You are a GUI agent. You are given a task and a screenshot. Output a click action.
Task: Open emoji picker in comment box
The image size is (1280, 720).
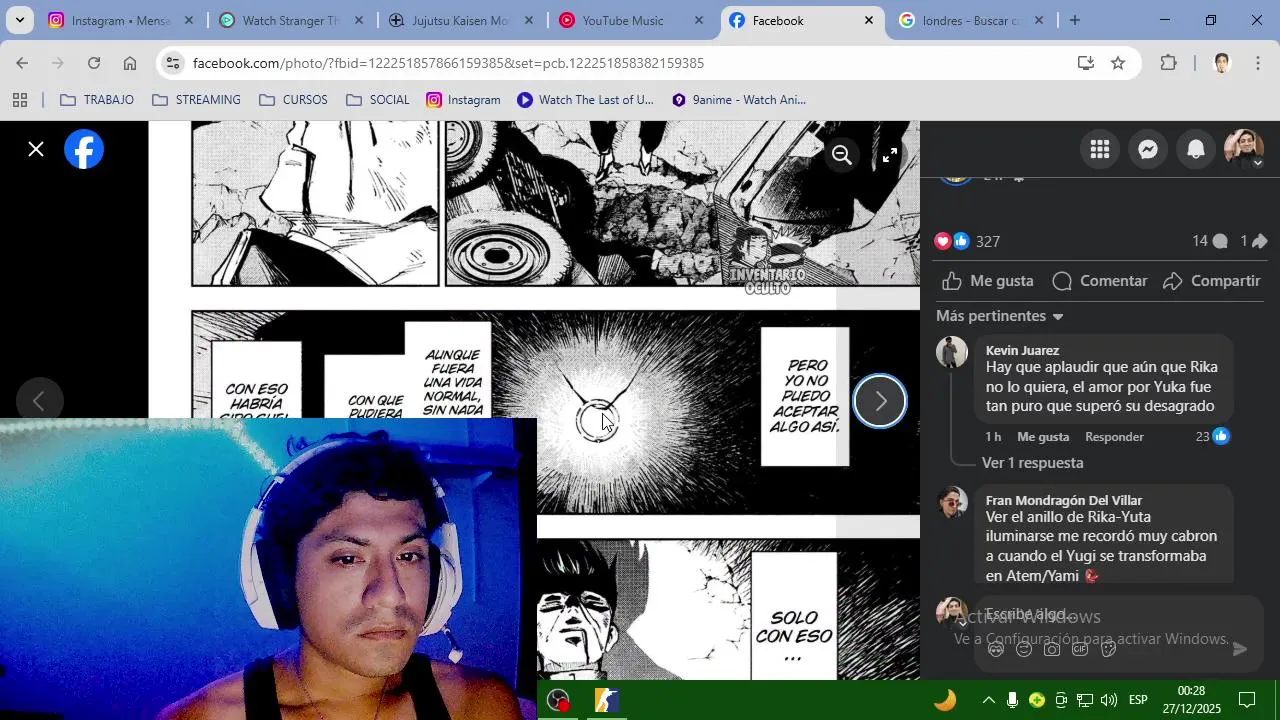(1024, 649)
